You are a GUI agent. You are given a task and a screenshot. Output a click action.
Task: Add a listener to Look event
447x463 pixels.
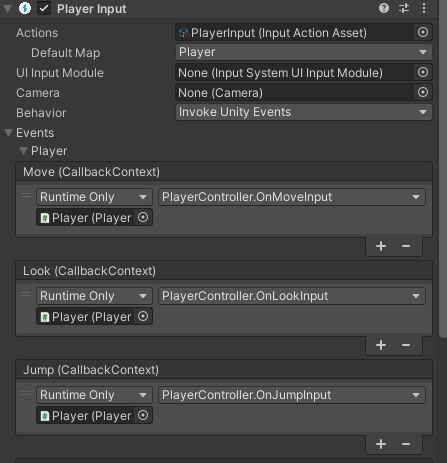381,345
